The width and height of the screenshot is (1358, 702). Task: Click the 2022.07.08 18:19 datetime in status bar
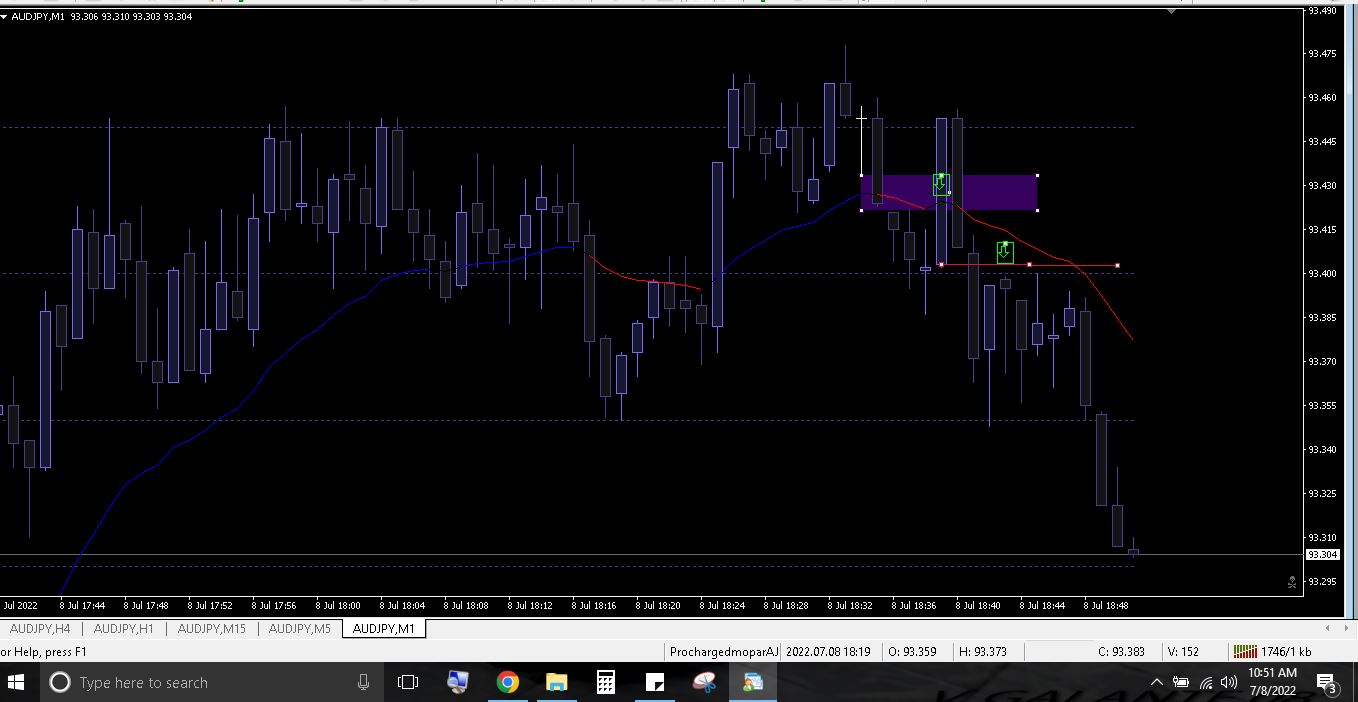pos(828,651)
